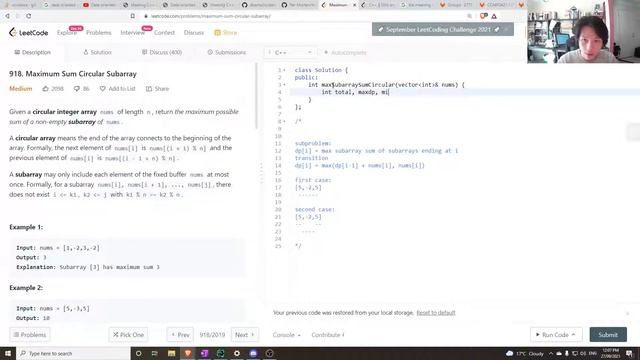Open Visual Studio from the taskbar
The height and width of the screenshot is (360, 640).
[204, 353]
